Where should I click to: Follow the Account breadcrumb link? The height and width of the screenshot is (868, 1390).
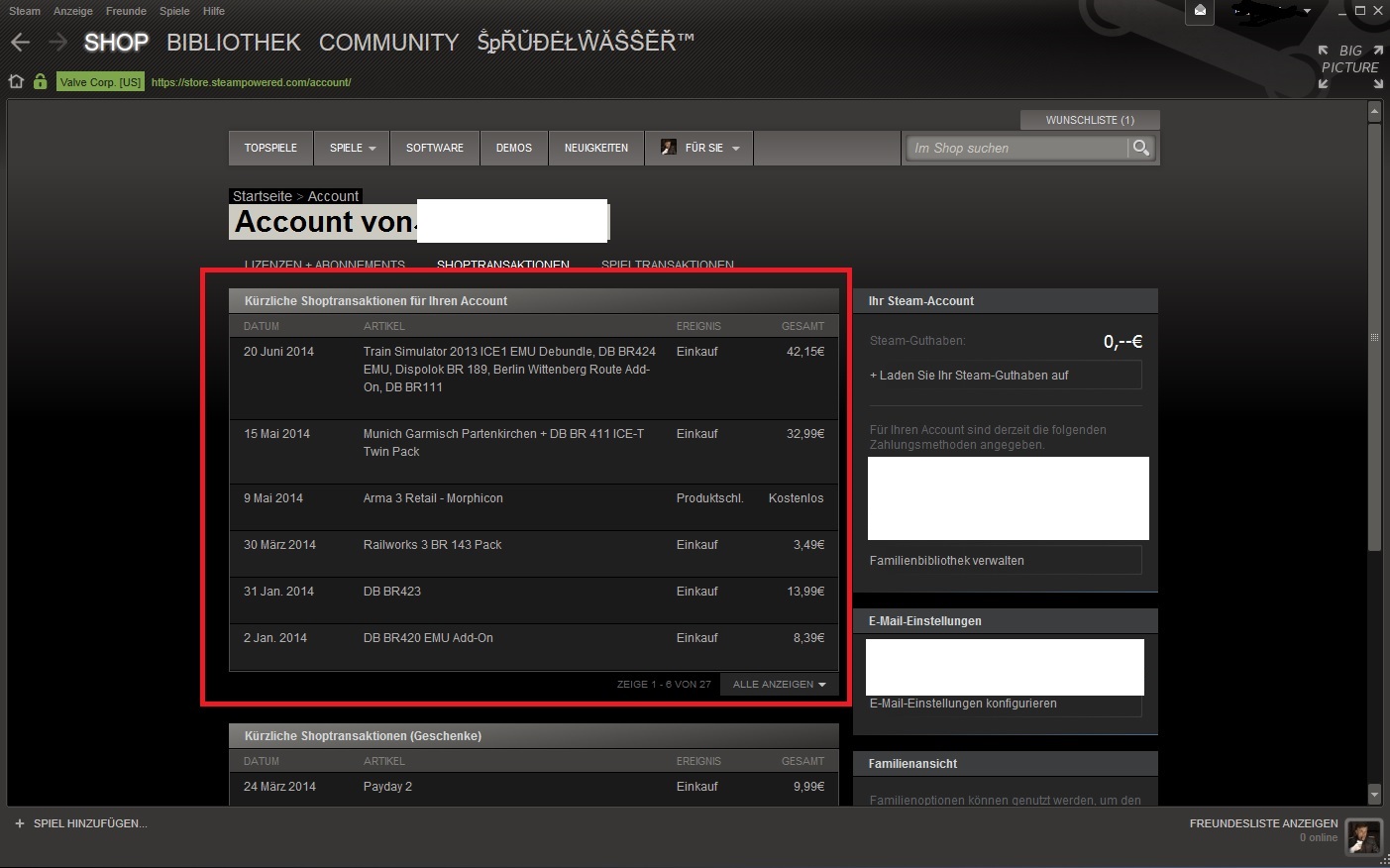tap(333, 196)
